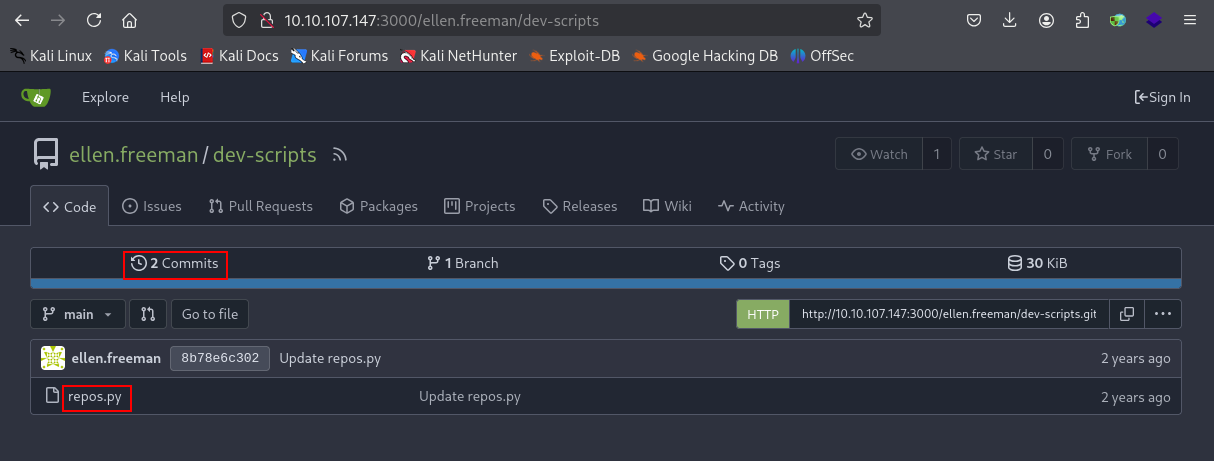Select the HTTP clone protocol button
The height and width of the screenshot is (461, 1214).
(x=763, y=314)
